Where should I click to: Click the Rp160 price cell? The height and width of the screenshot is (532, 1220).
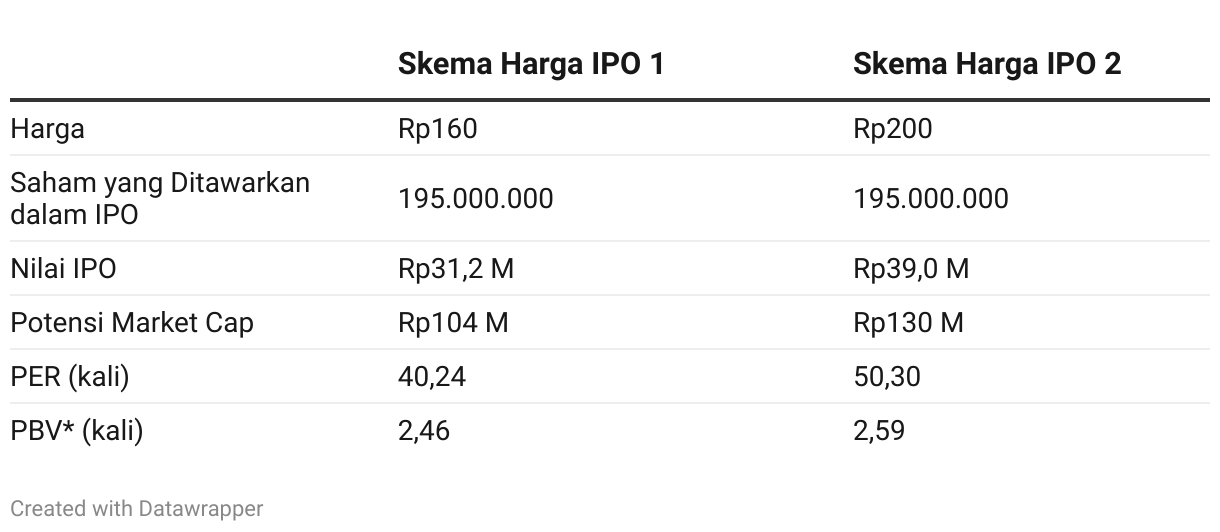(438, 129)
